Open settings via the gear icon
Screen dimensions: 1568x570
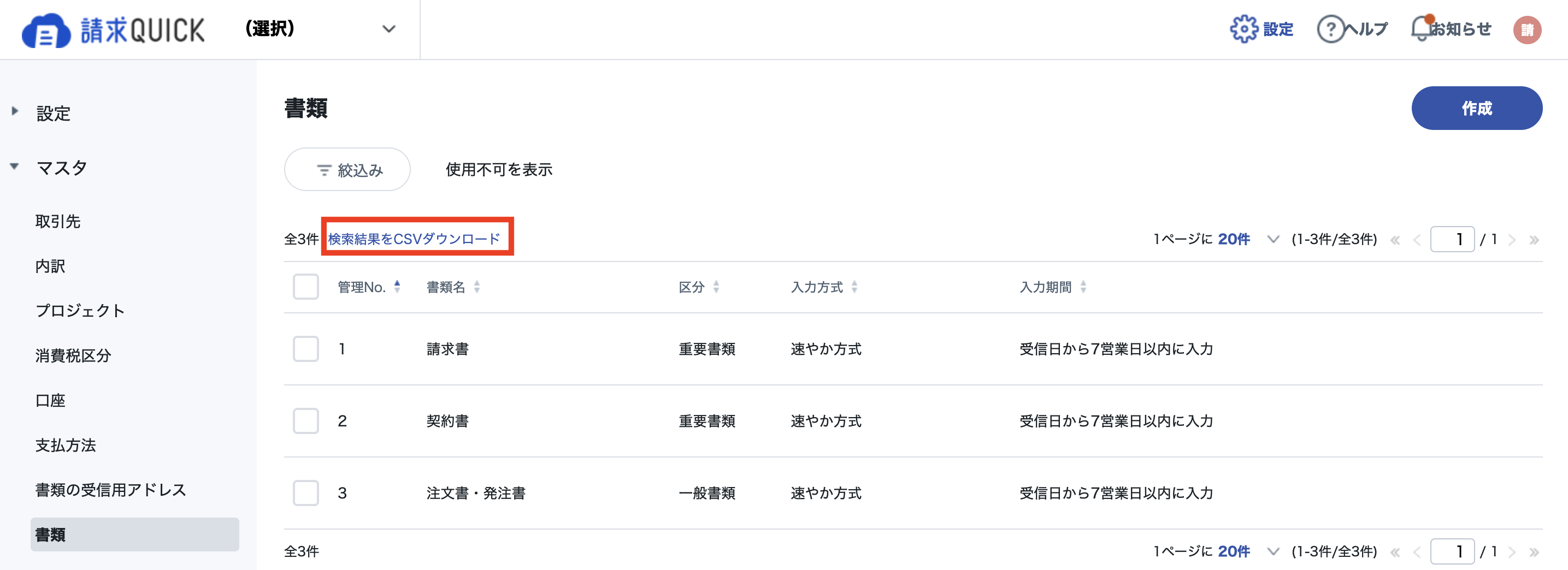(1244, 28)
